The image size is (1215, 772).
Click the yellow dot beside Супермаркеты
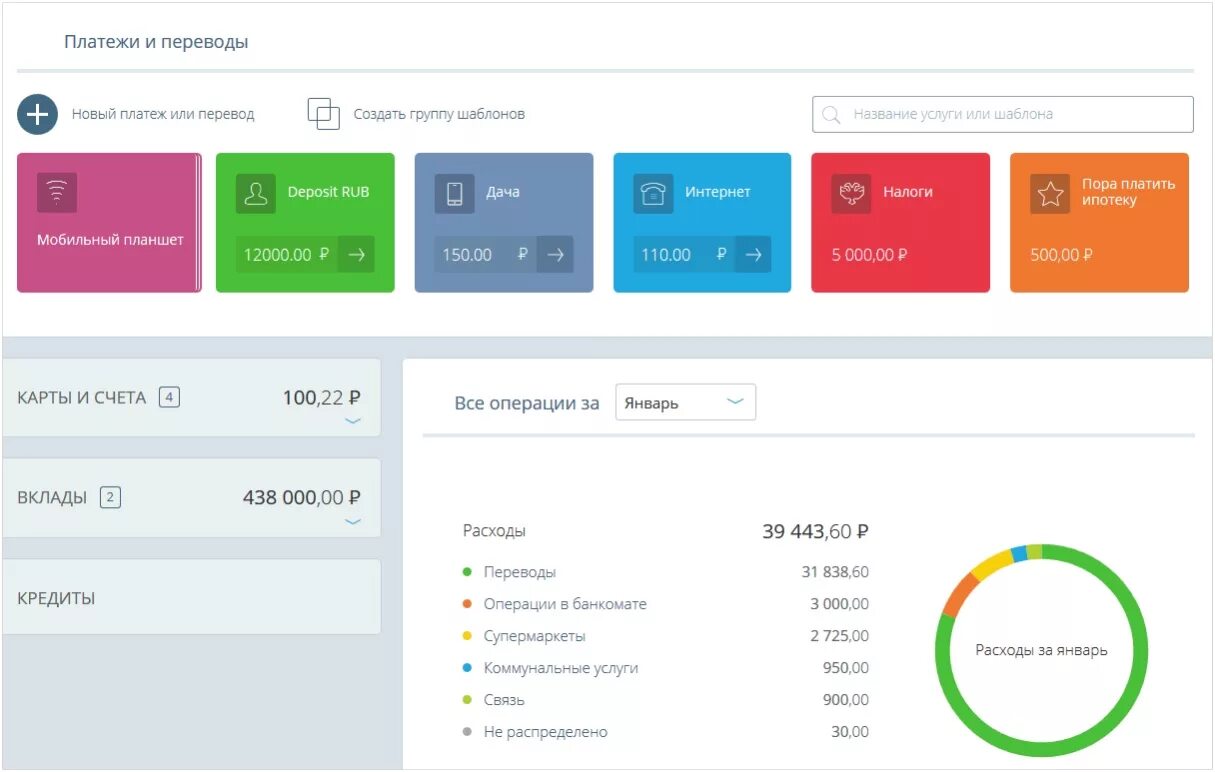coord(467,636)
